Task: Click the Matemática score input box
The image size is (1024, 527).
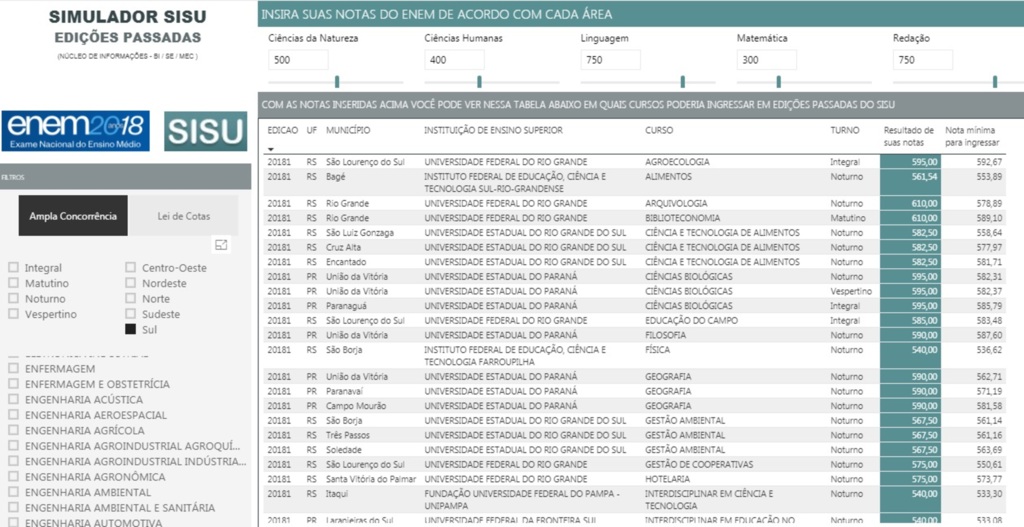Action: 767,60
